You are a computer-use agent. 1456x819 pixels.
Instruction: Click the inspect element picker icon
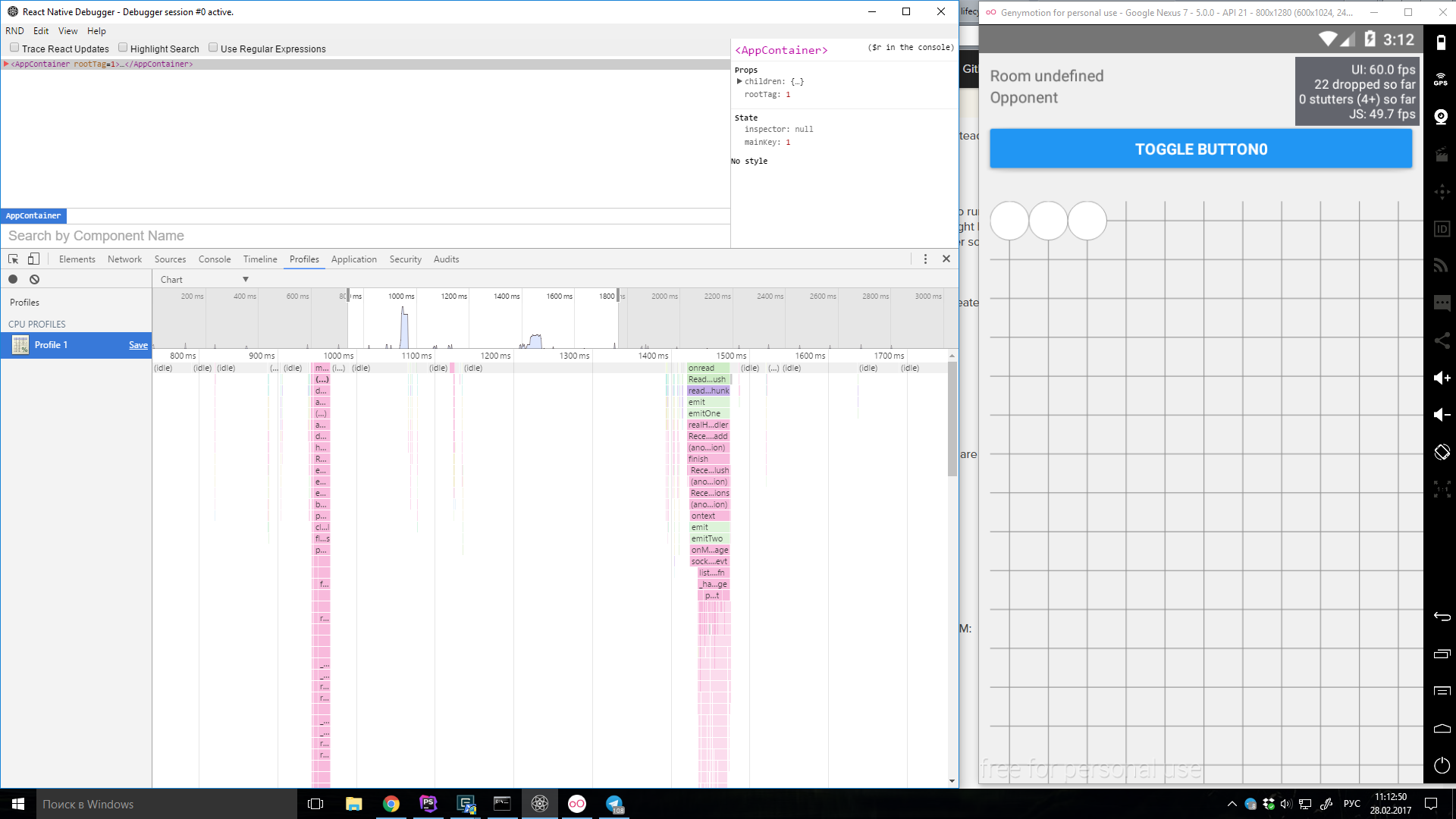coord(13,259)
